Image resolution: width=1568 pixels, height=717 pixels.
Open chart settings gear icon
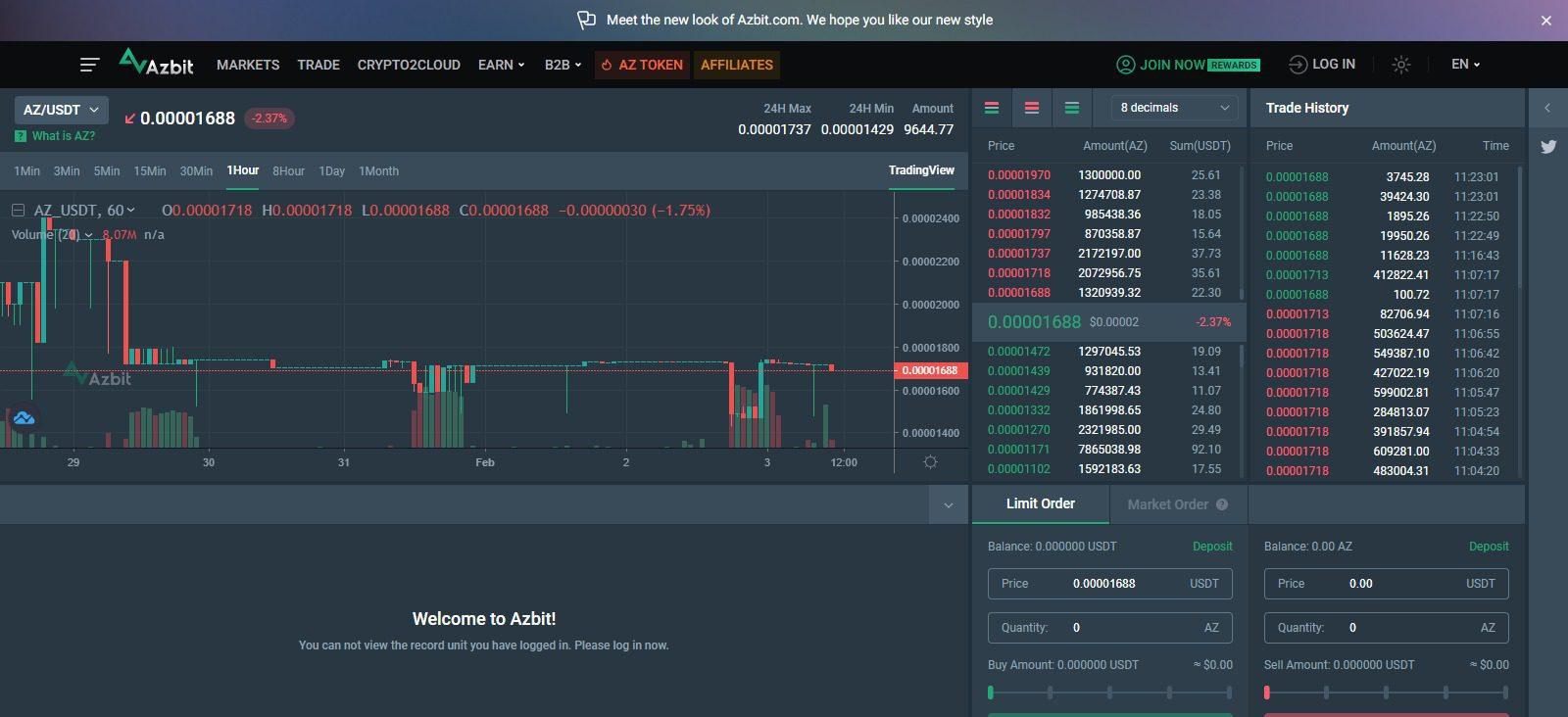coord(930,462)
